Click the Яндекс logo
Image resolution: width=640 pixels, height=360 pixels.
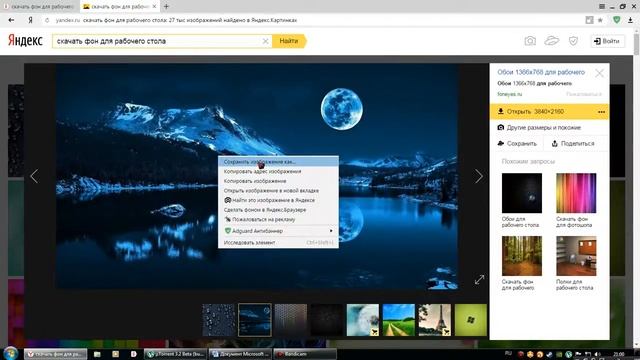25,40
